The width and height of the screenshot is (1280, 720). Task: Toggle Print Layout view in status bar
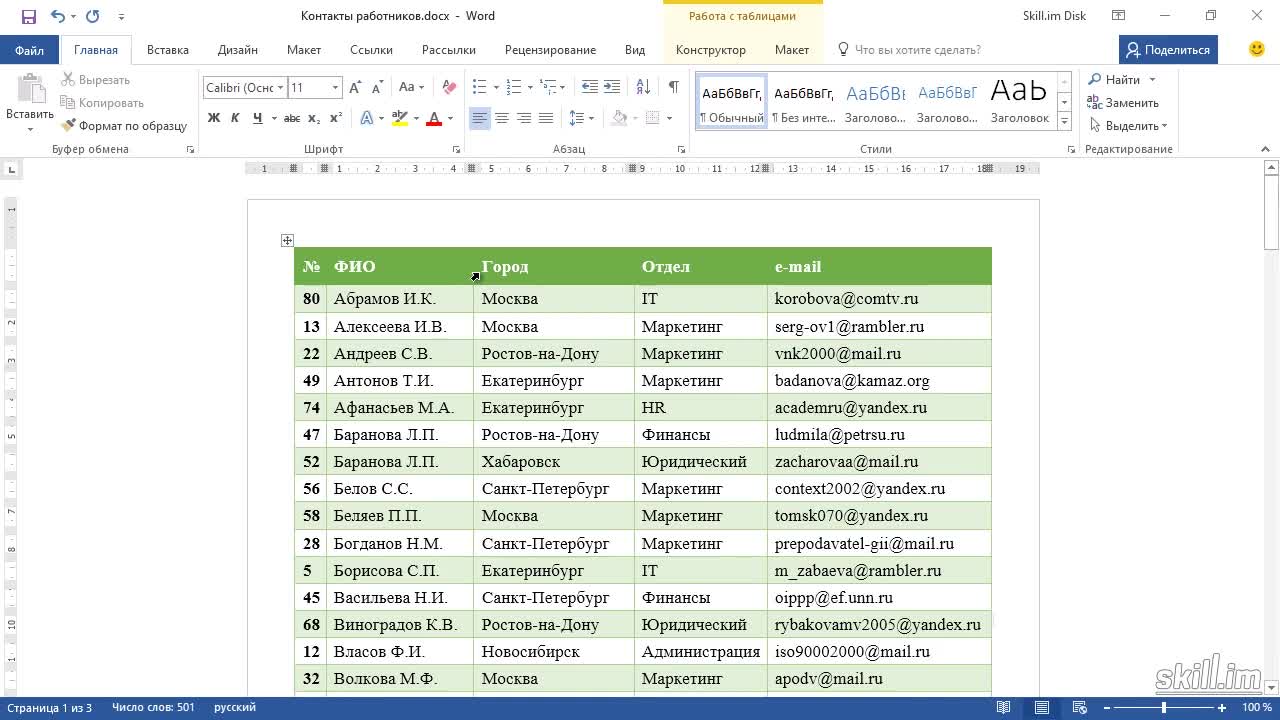pos(1042,708)
